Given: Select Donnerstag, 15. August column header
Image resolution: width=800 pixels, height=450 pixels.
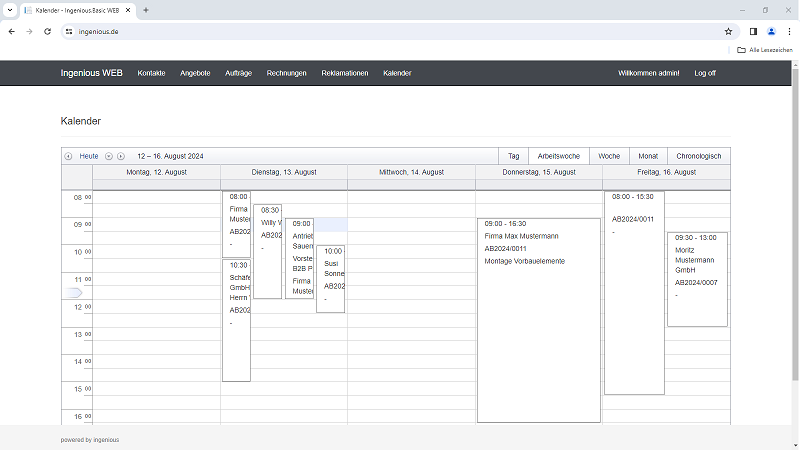Looking at the screenshot, I should pos(539,172).
